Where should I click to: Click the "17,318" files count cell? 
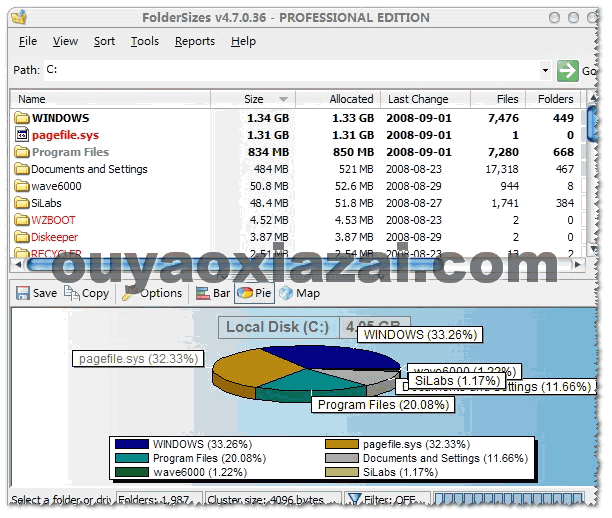[x=502, y=169]
